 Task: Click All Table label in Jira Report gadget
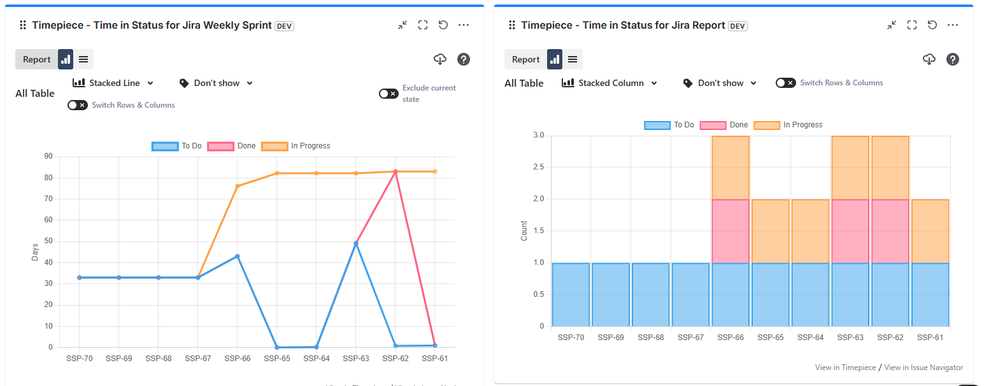pyautogui.click(x=524, y=83)
